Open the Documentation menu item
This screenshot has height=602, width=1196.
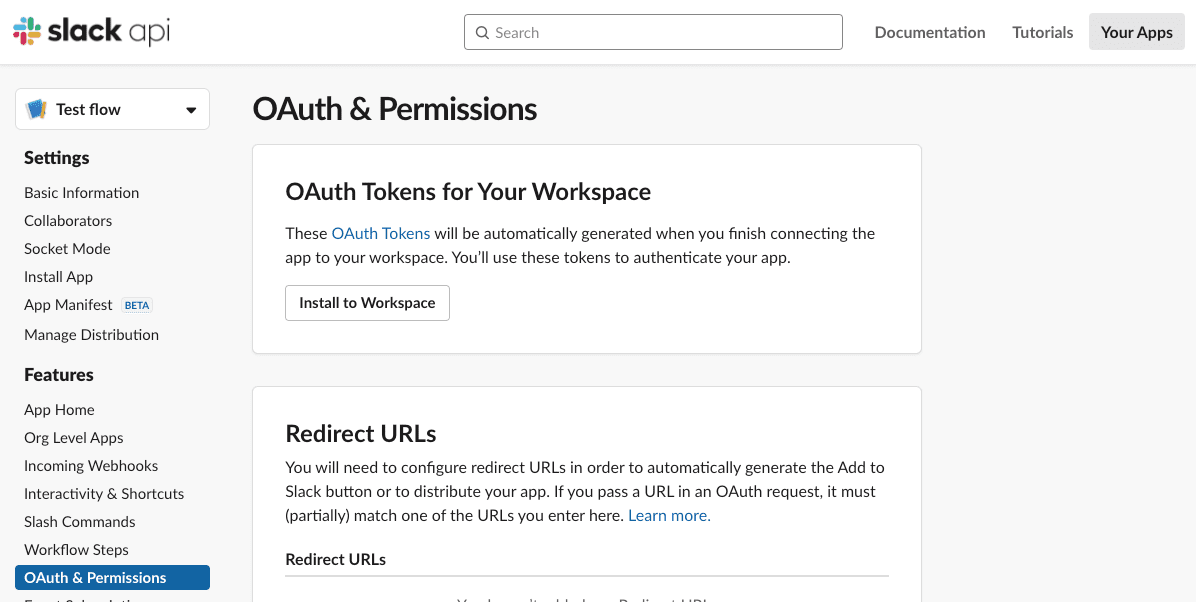929,32
